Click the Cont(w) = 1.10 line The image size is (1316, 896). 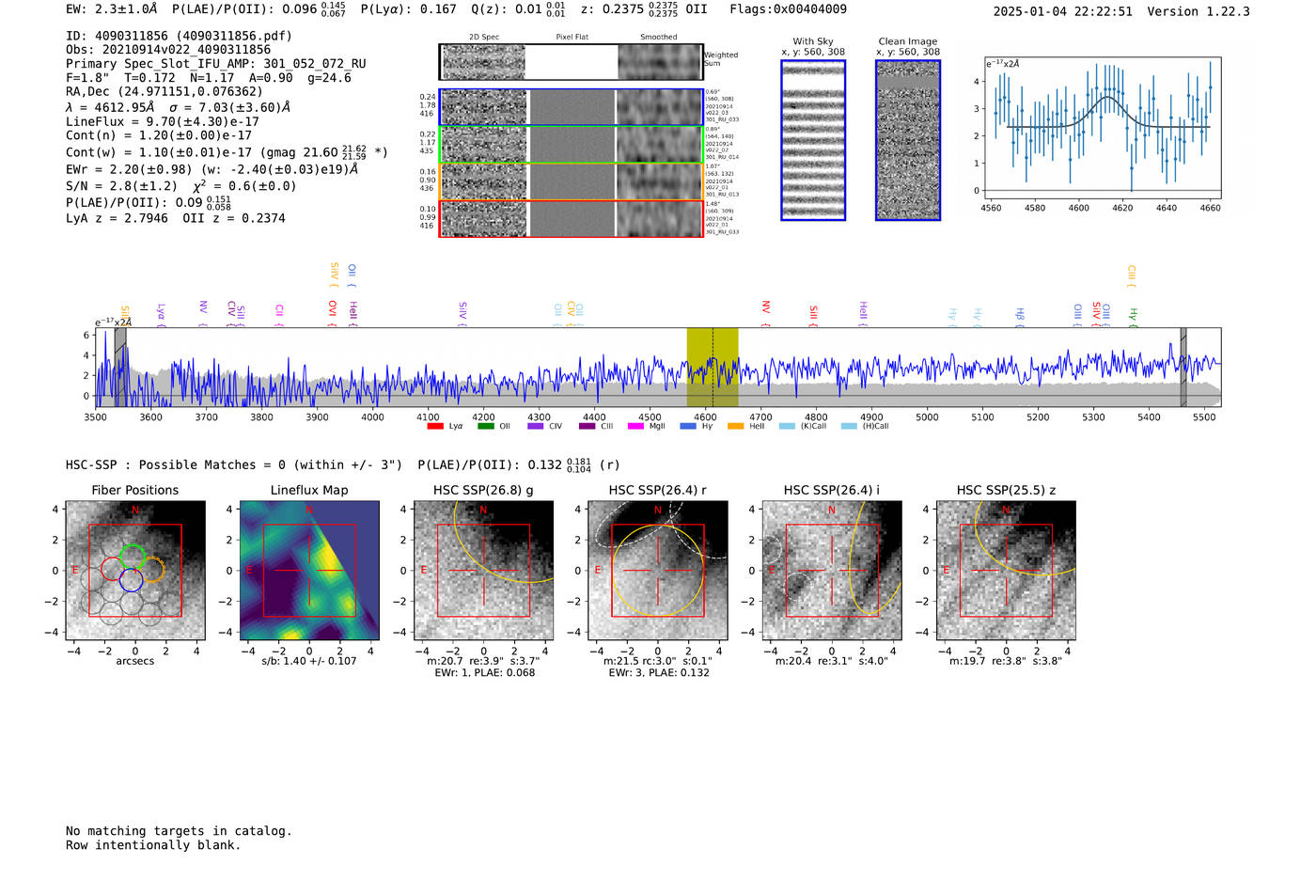coord(227,151)
